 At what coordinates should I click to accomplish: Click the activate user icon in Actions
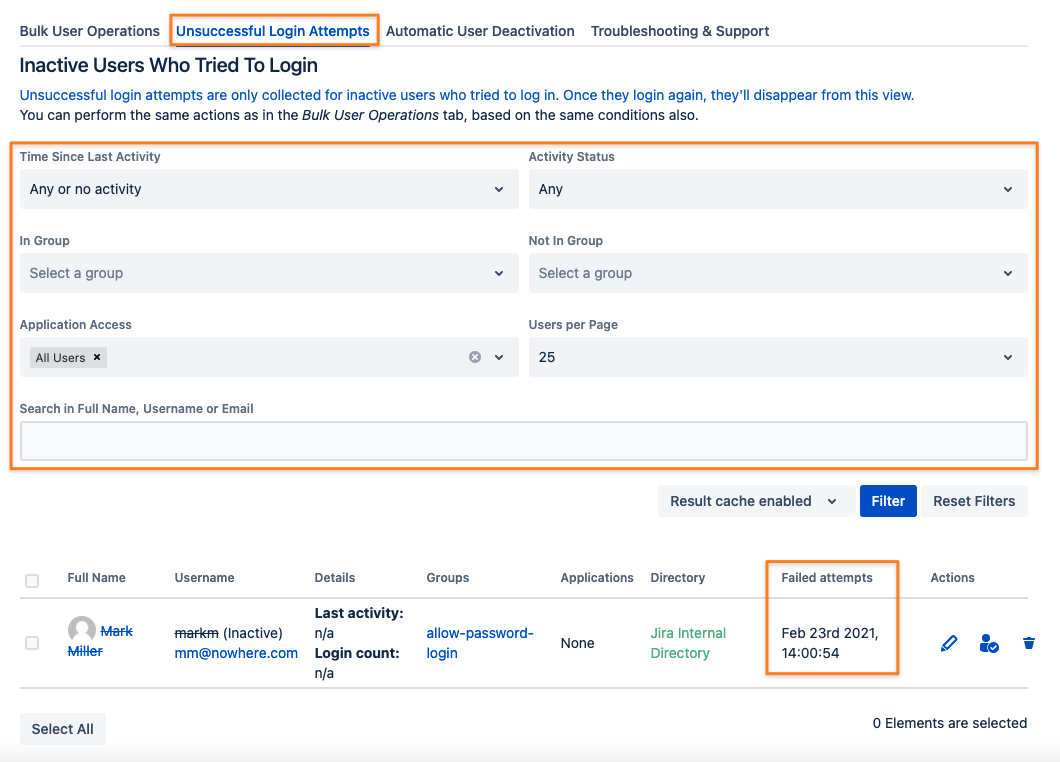pos(988,643)
